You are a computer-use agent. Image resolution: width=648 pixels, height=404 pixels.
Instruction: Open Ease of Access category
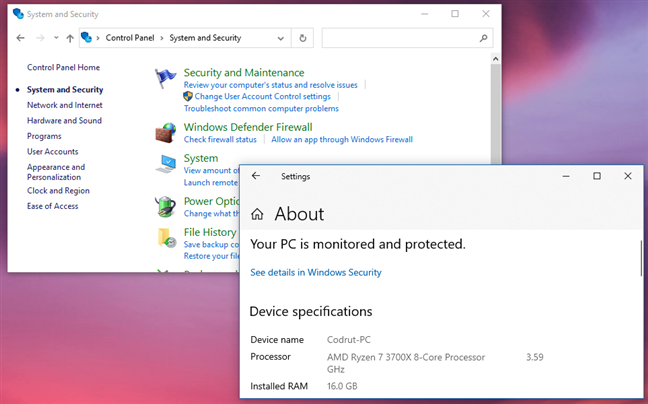click(x=52, y=206)
